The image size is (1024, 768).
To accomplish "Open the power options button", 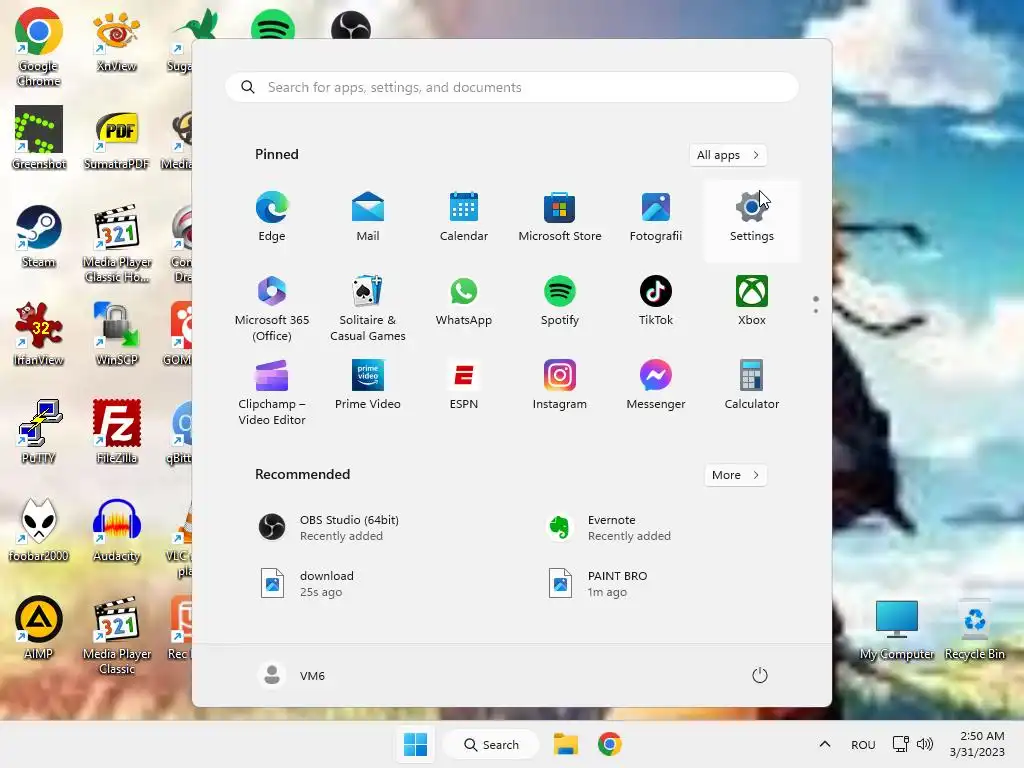I will 760,675.
